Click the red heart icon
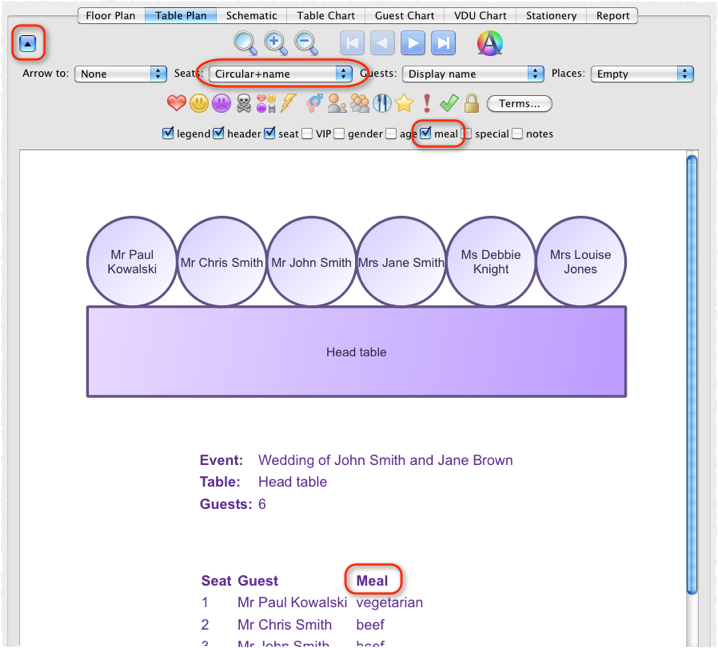 pyautogui.click(x=176, y=103)
